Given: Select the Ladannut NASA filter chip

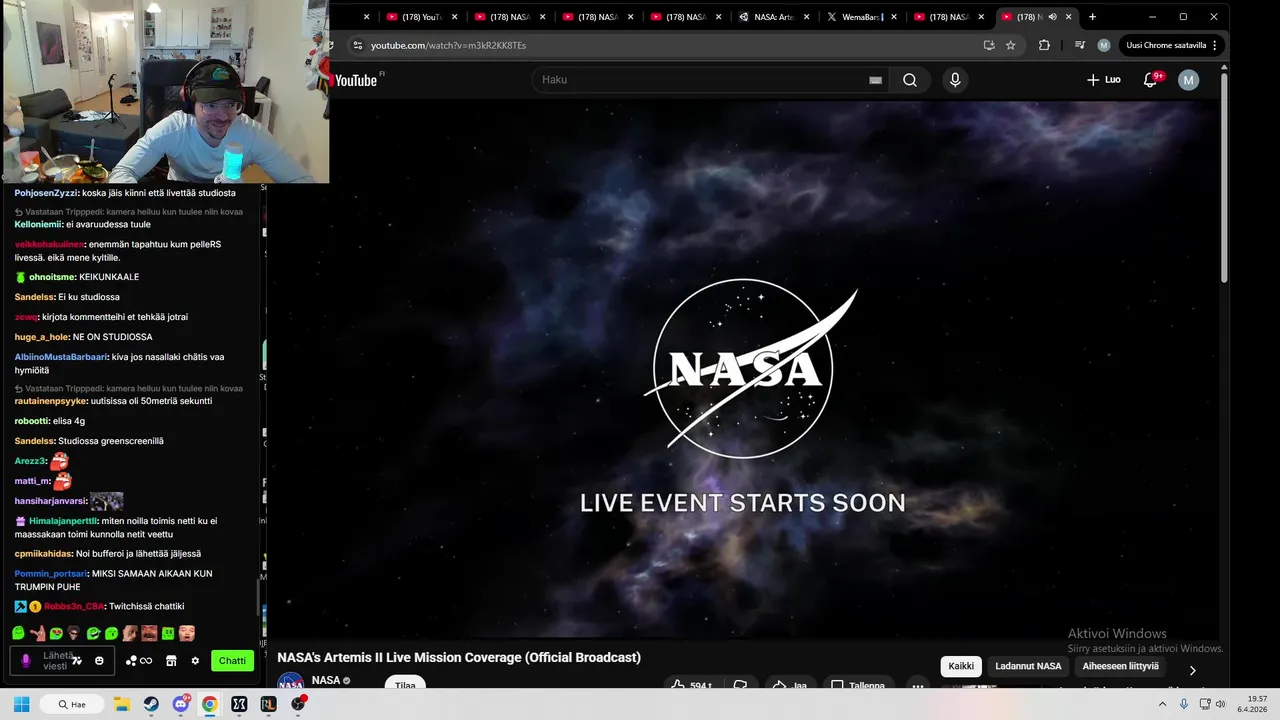Looking at the screenshot, I should click(x=1028, y=666).
